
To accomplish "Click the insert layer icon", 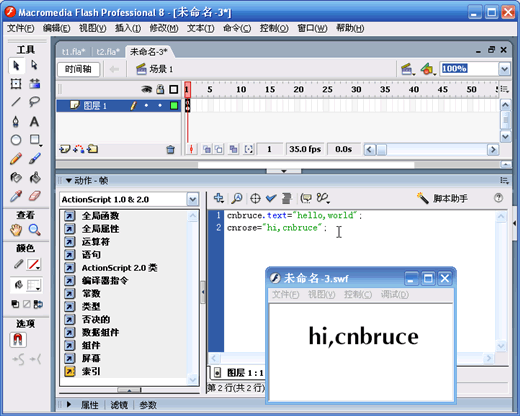I will click(x=64, y=149).
